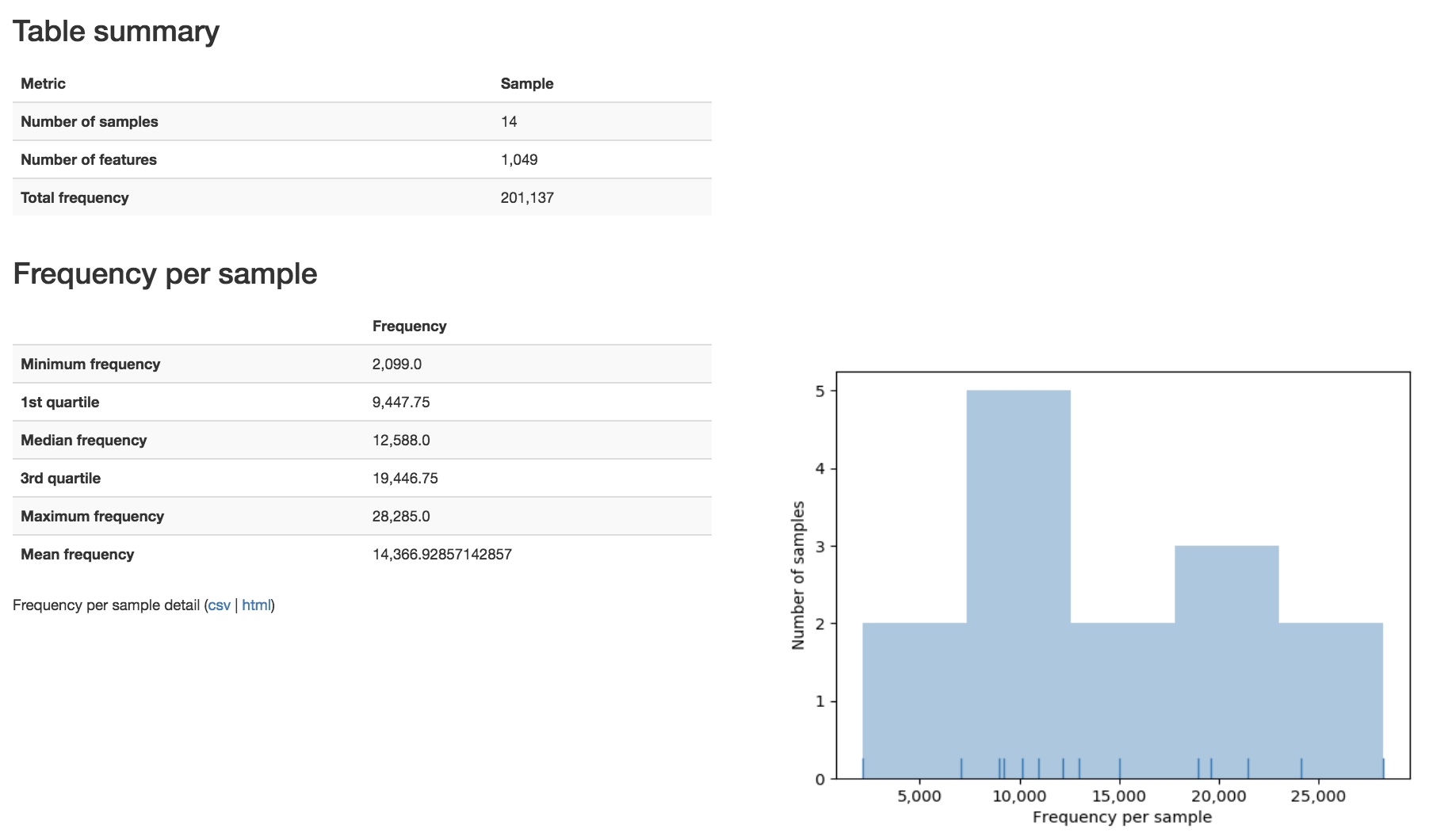The image size is (1433, 840).
Task: Click the 25,000 x-axis tick label
Action: click(1318, 796)
